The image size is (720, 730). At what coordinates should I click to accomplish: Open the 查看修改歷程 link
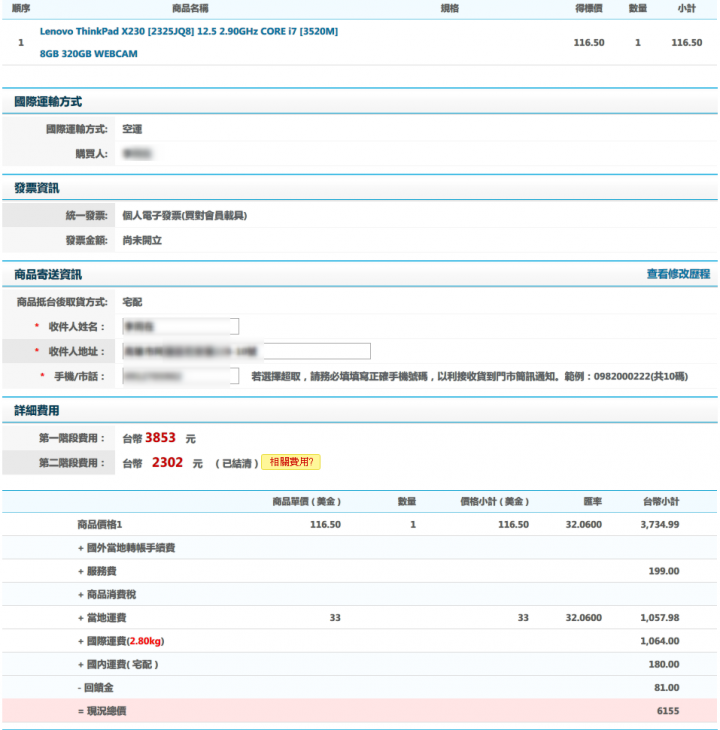pos(678,274)
